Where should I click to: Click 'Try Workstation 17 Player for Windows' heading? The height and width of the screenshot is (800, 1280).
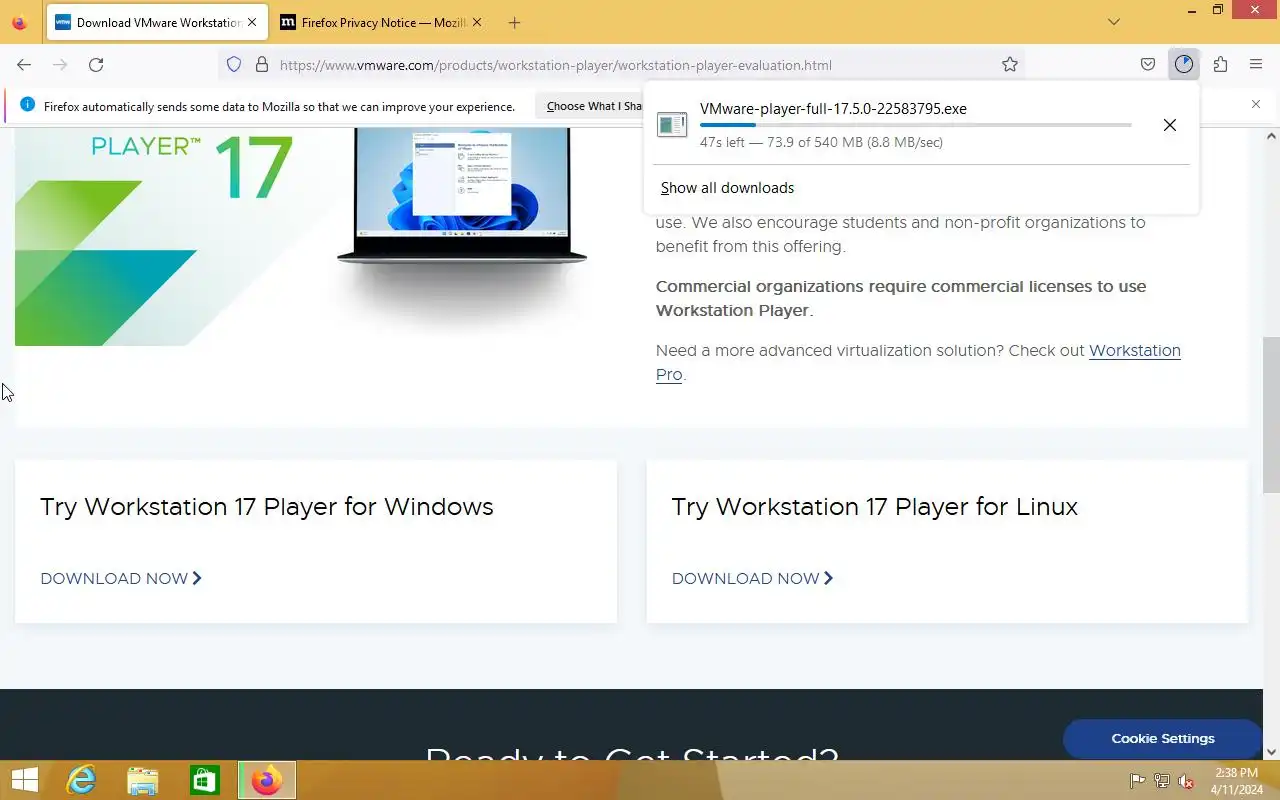[267, 507]
